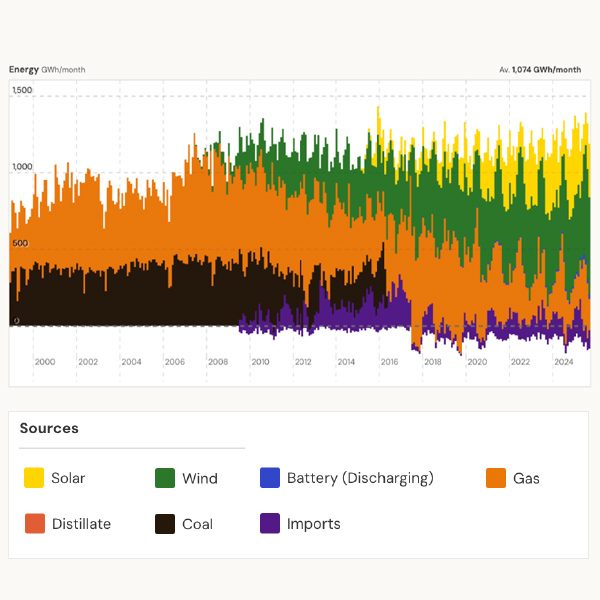Click the blue Battery (Discharging) swatch
The height and width of the screenshot is (600, 600).
click(x=269, y=478)
